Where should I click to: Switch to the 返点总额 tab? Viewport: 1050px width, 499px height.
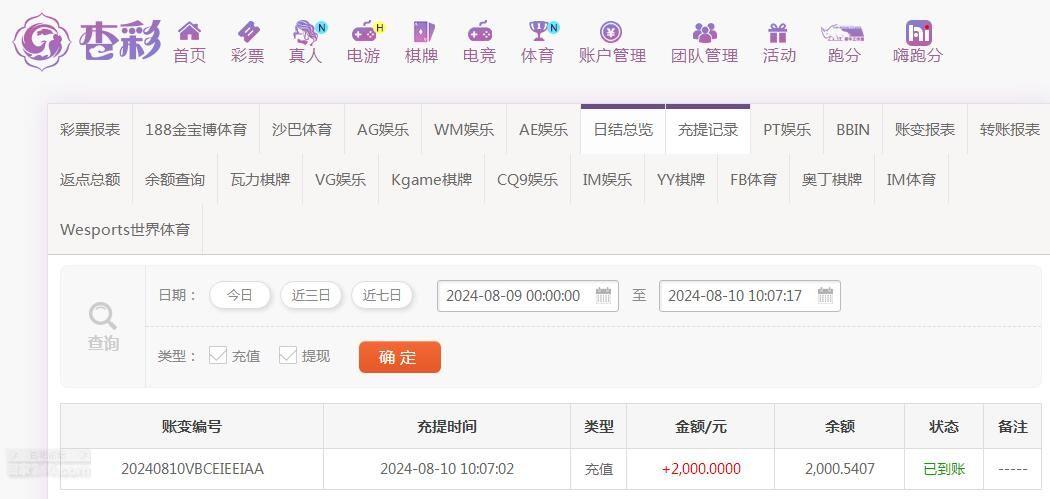pos(90,180)
